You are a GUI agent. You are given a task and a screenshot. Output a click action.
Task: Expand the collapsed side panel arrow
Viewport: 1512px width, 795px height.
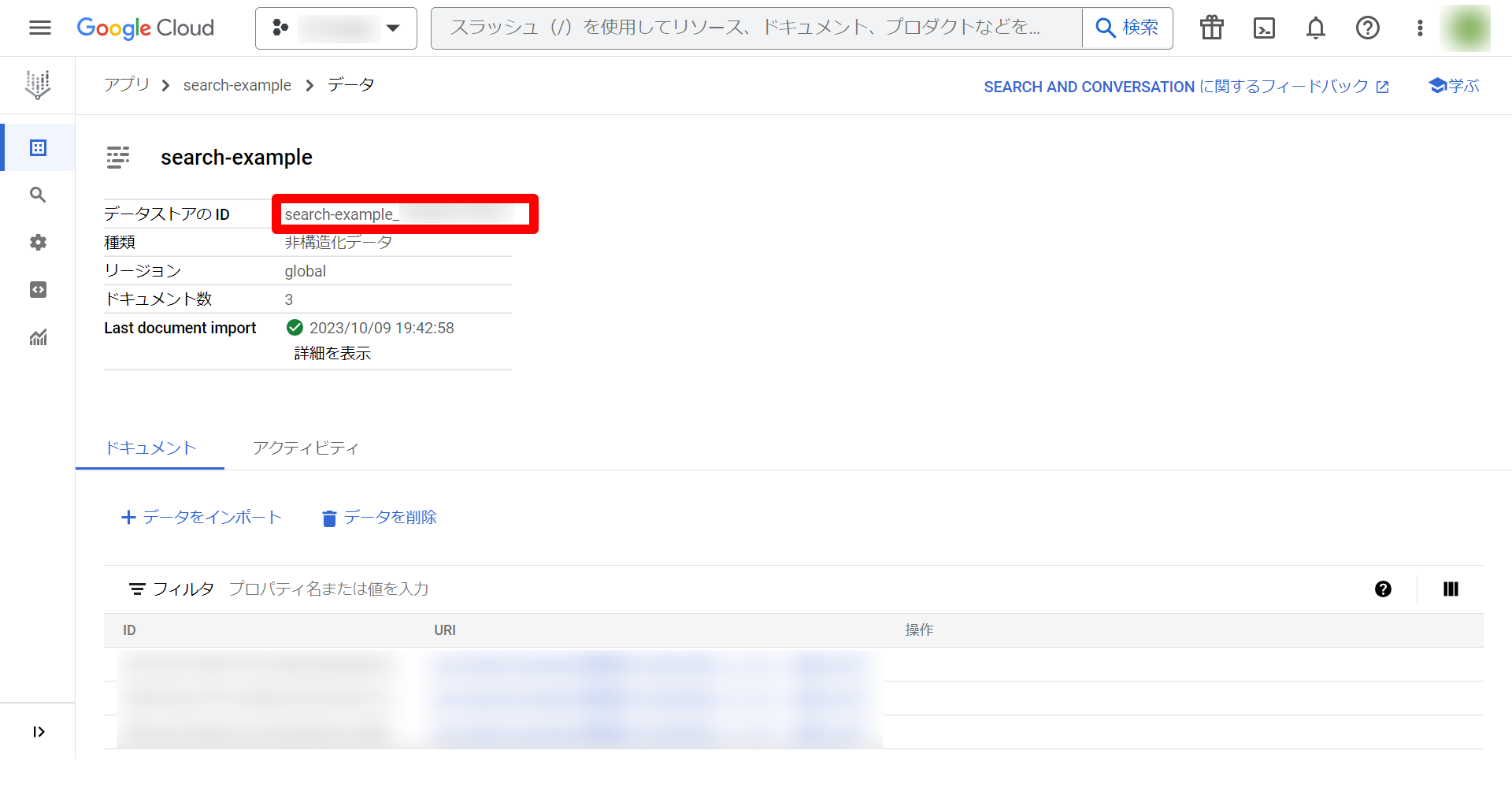click(39, 731)
